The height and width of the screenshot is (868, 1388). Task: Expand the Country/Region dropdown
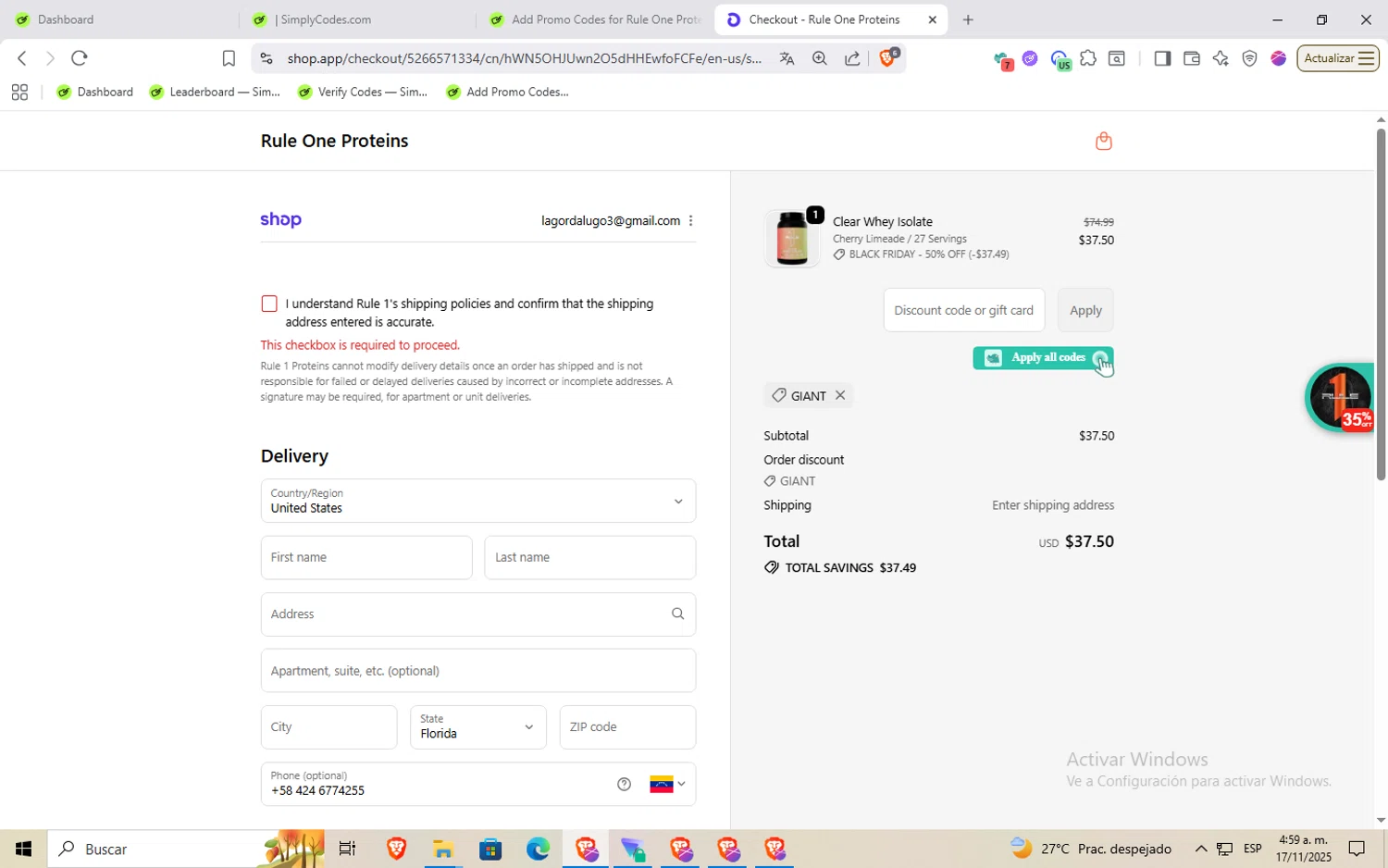click(477, 501)
